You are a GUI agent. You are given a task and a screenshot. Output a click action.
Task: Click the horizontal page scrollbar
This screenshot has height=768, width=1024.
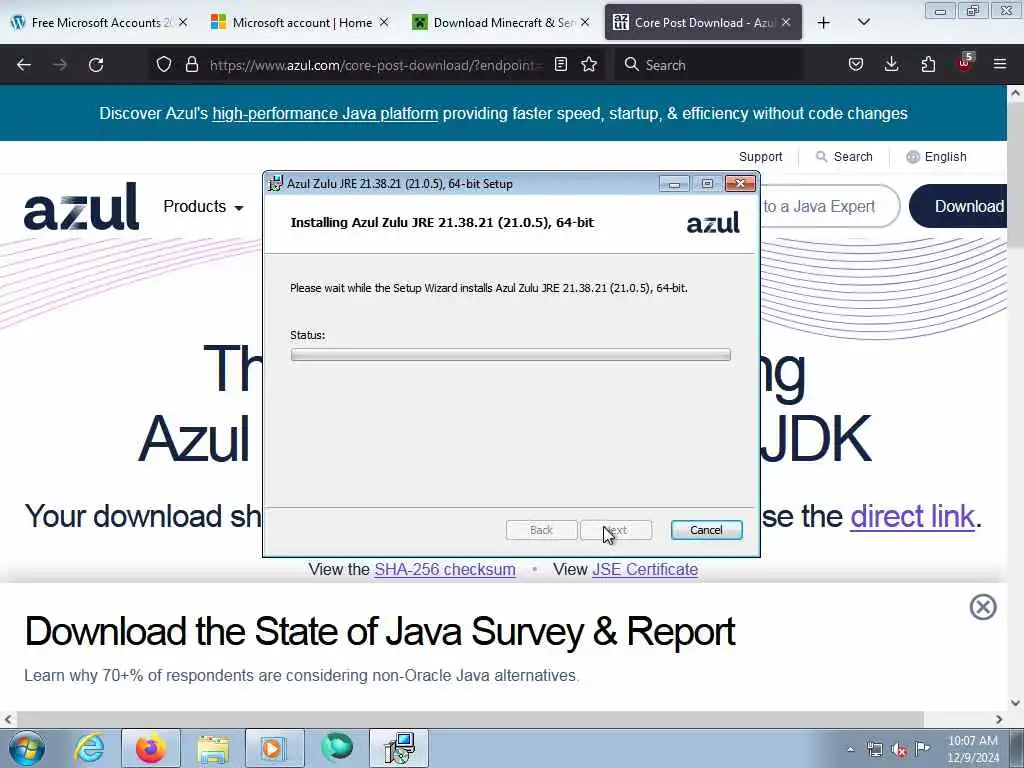pyautogui.click(x=470, y=719)
